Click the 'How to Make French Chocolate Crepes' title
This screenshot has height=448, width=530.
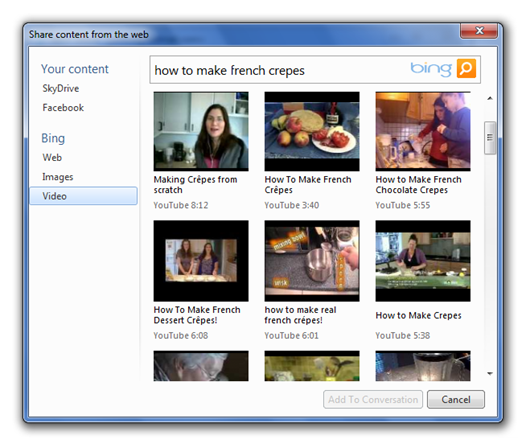[x=418, y=185]
